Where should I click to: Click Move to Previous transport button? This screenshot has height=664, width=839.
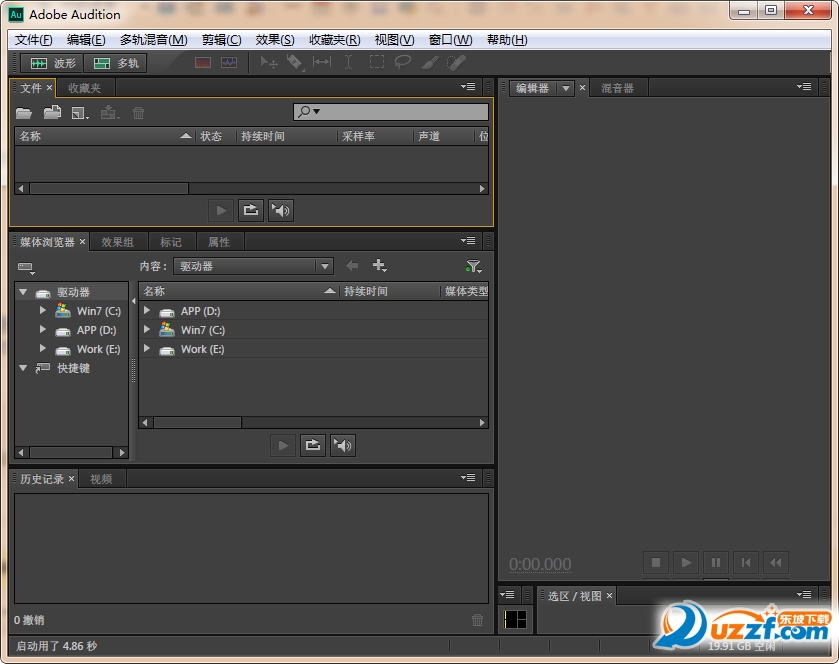coord(746,562)
